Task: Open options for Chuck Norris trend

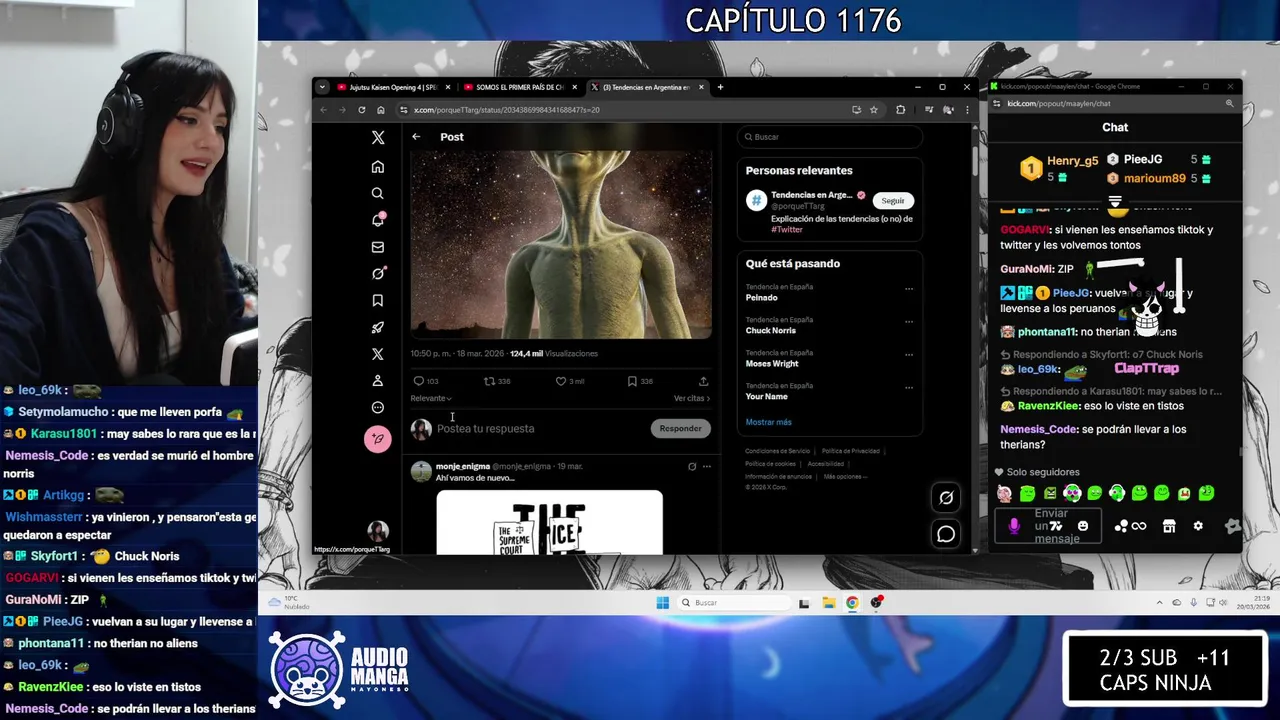Action: [909, 322]
